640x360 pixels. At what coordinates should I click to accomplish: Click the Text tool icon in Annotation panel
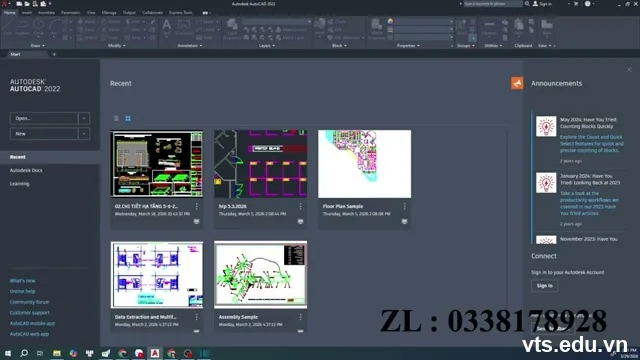[x=167, y=25]
